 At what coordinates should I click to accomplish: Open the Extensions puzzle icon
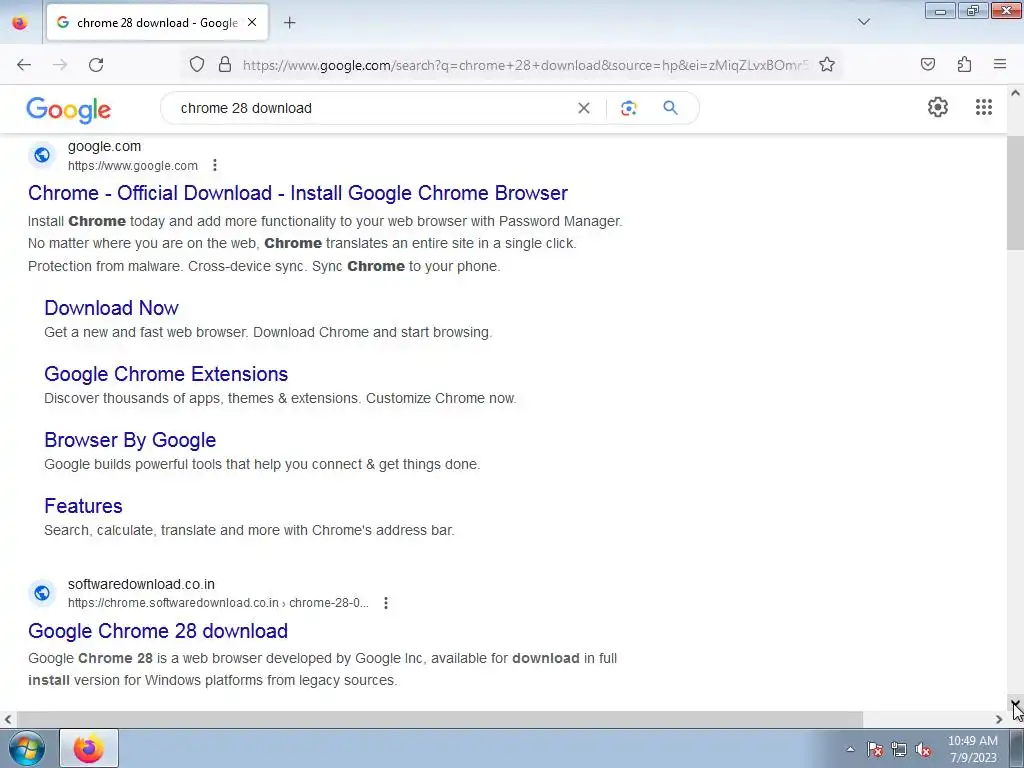[964, 64]
